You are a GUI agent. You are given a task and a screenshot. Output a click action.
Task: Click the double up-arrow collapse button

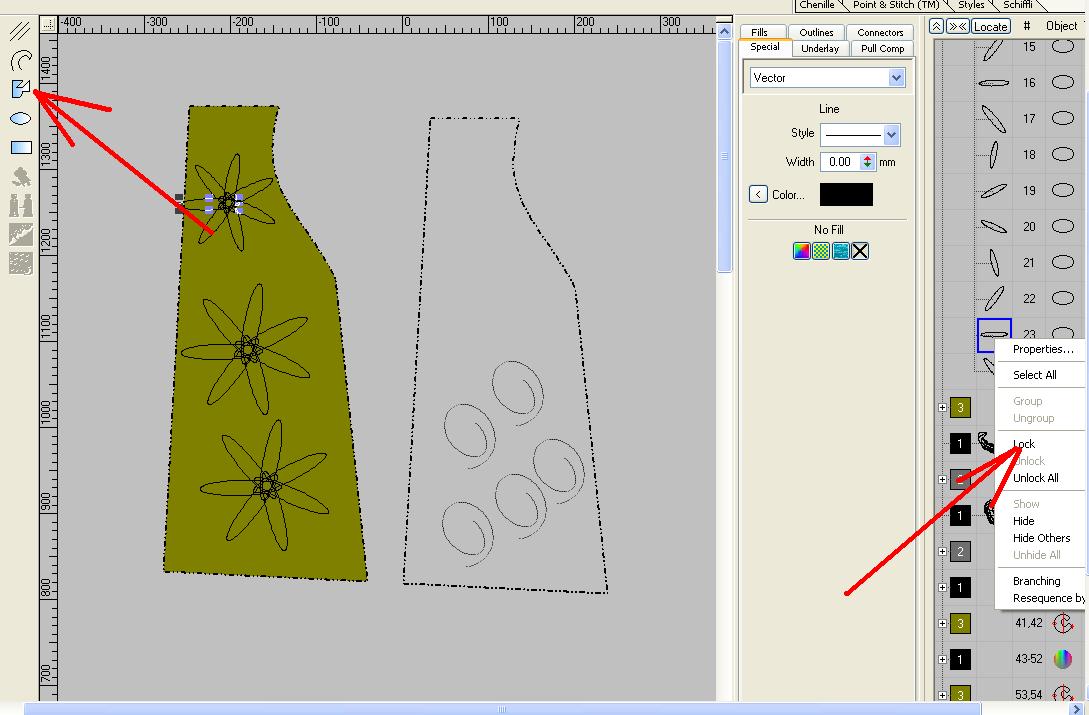coord(936,26)
